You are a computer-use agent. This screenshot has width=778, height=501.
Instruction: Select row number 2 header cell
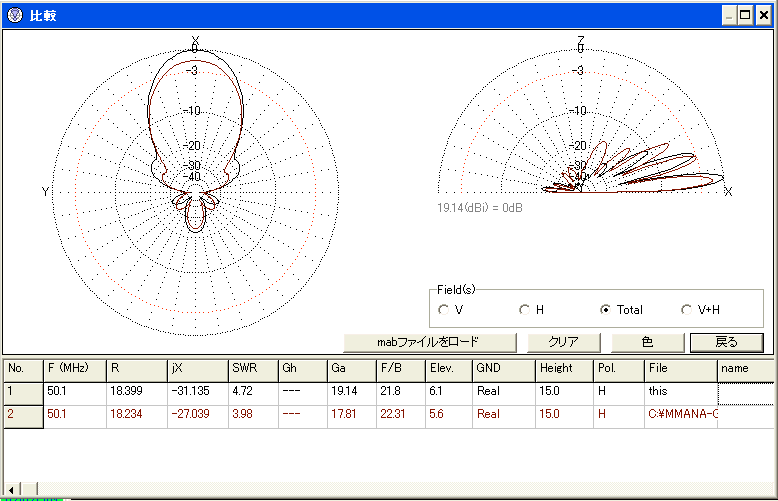point(23,416)
